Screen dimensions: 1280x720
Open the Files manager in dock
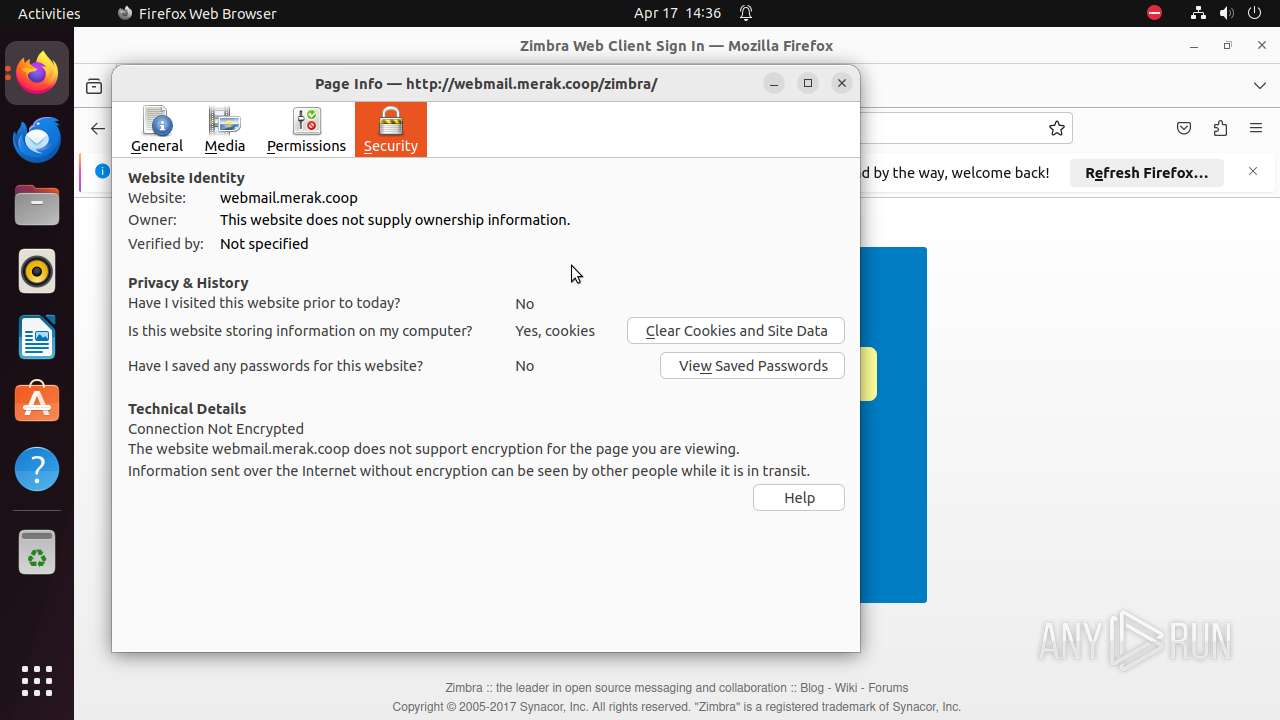click(37, 206)
